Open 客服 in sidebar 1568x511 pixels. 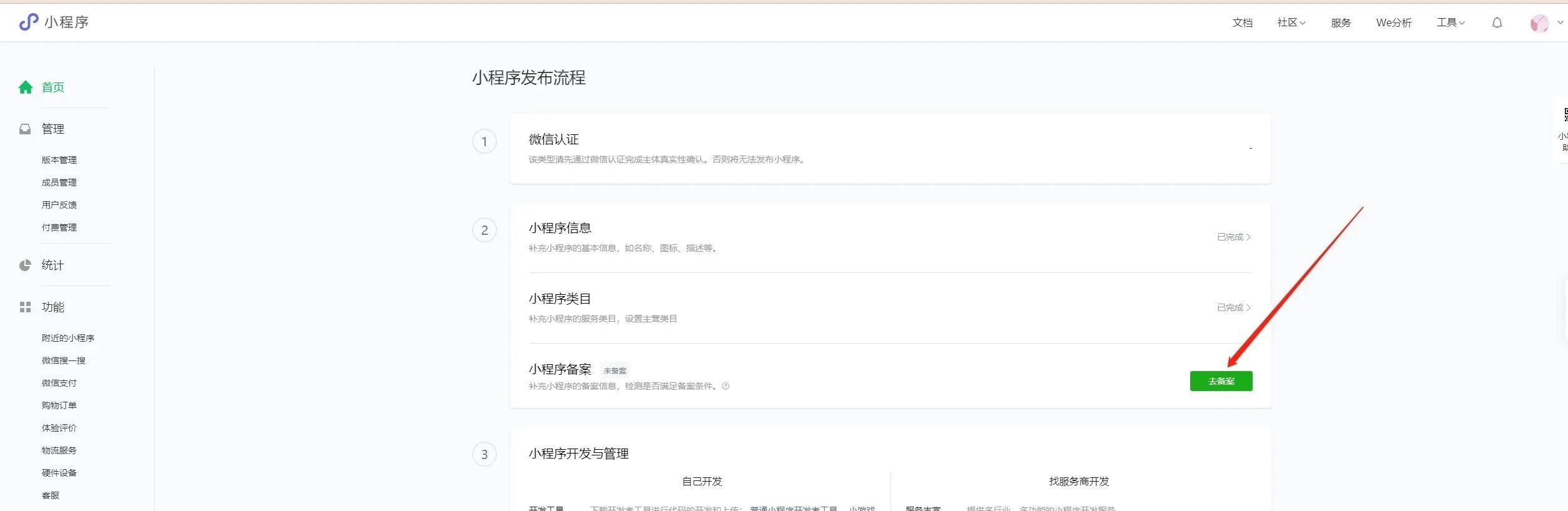[x=51, y=495]
